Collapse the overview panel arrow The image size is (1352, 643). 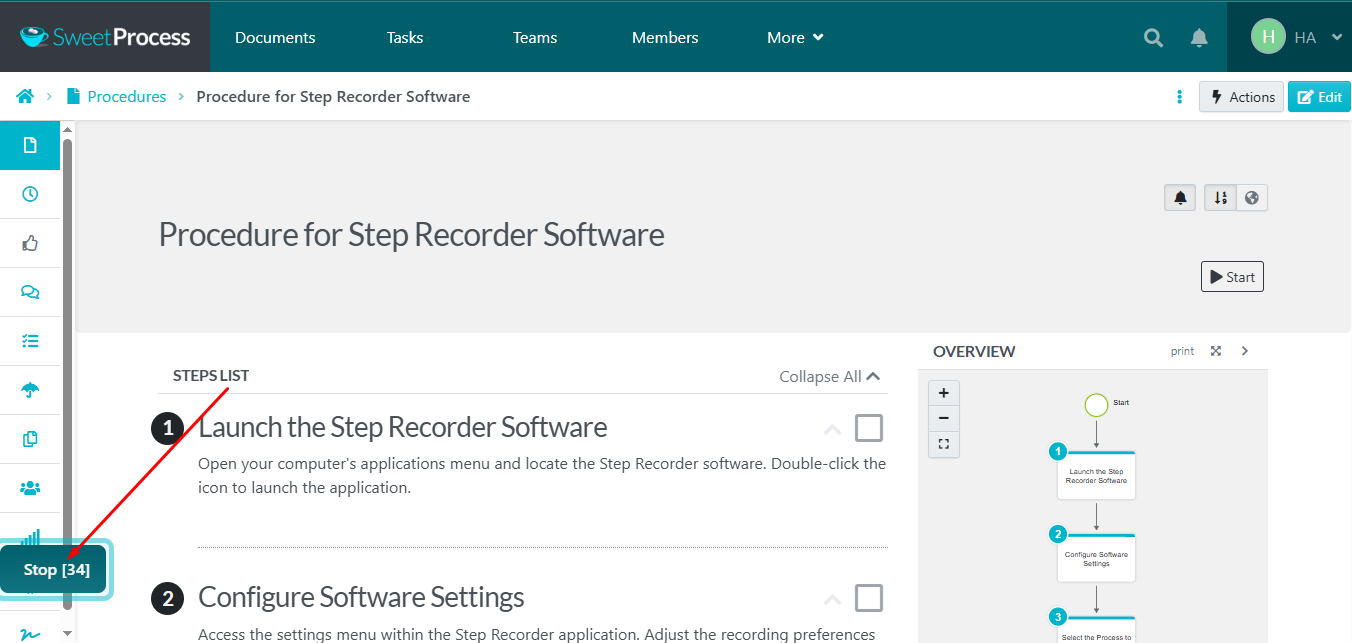pyautogui.click(x=1245, y=351)
